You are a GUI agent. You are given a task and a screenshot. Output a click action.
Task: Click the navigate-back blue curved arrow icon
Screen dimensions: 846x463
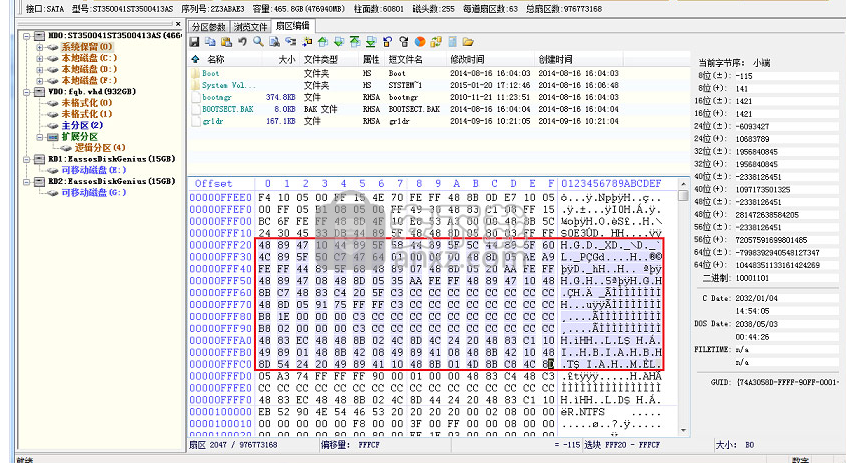(387, 42)
